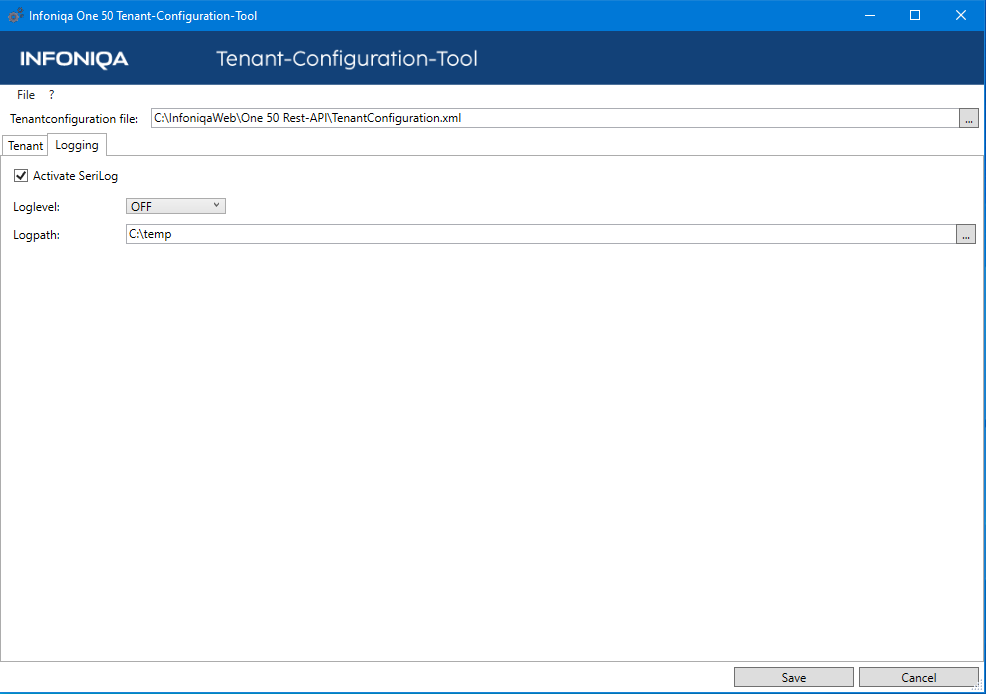Close the Tenant-Configuration-Tool window

pos(961,15)
